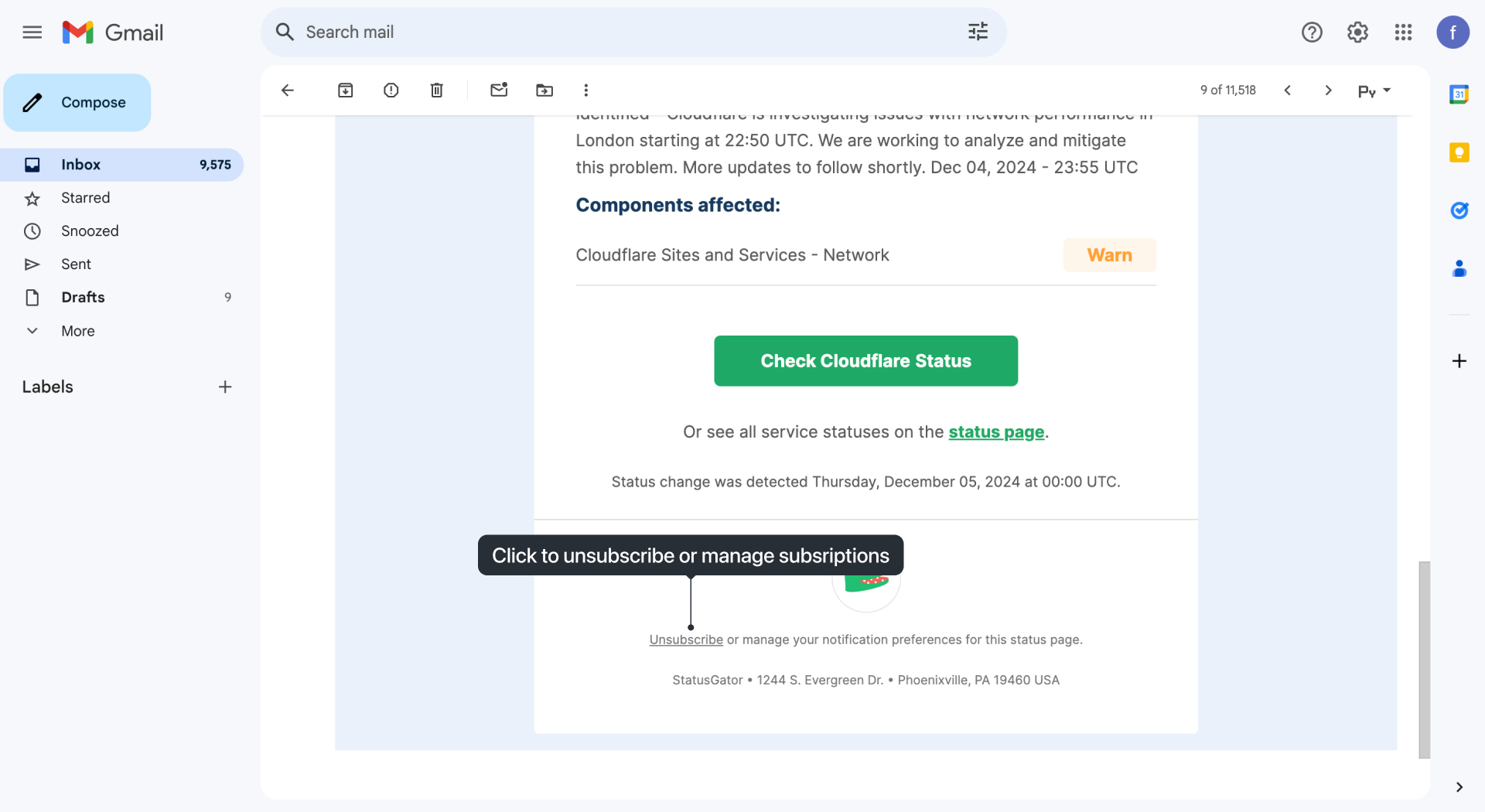The height and width of the screenshot is (812, 1485).
Task: Archive this email
Action: pyautogui.click(x=345, y=90)
